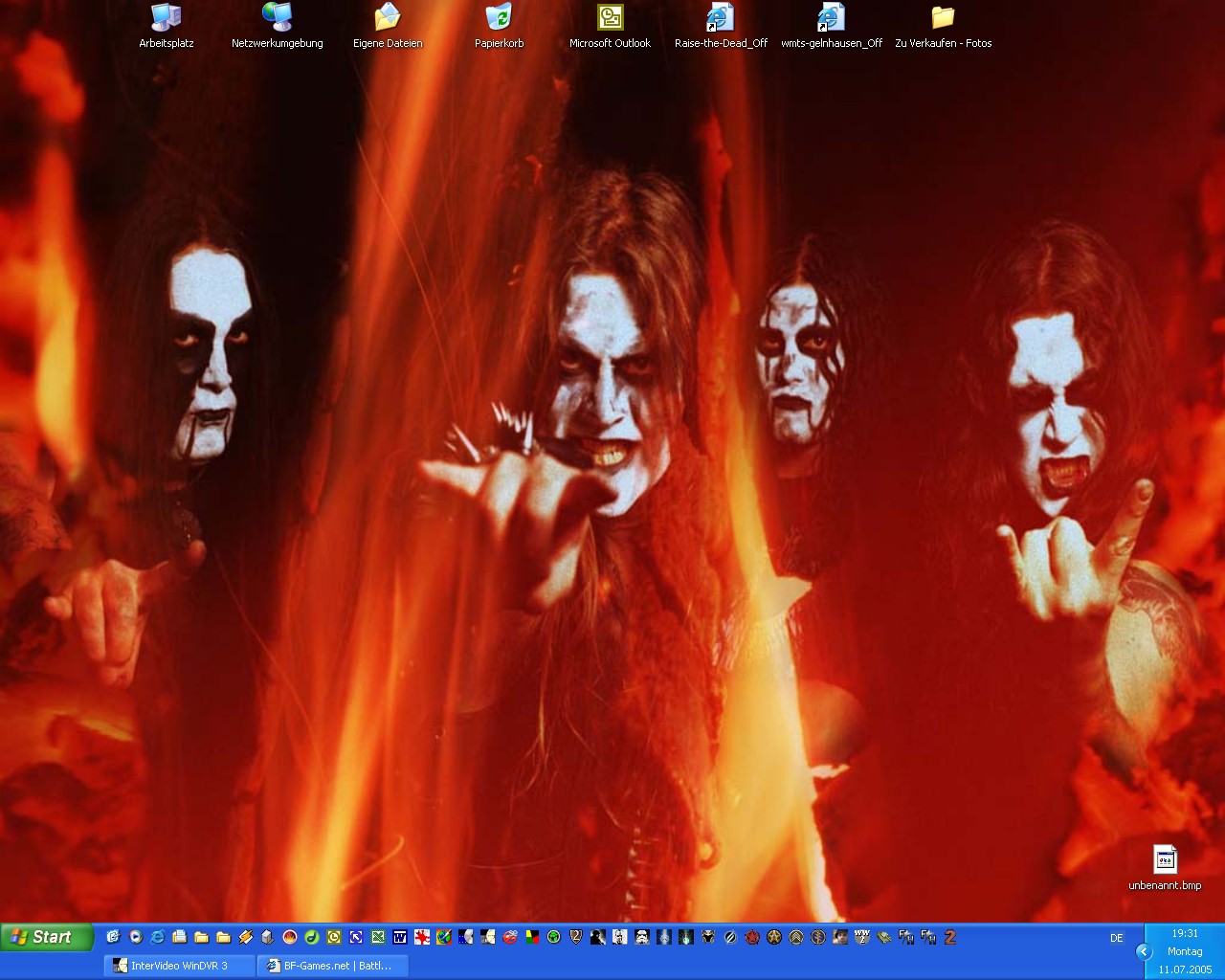Launch Winamp from the quick launch bar
This screenshot has width=1225, height=980.
coord(245,937)
